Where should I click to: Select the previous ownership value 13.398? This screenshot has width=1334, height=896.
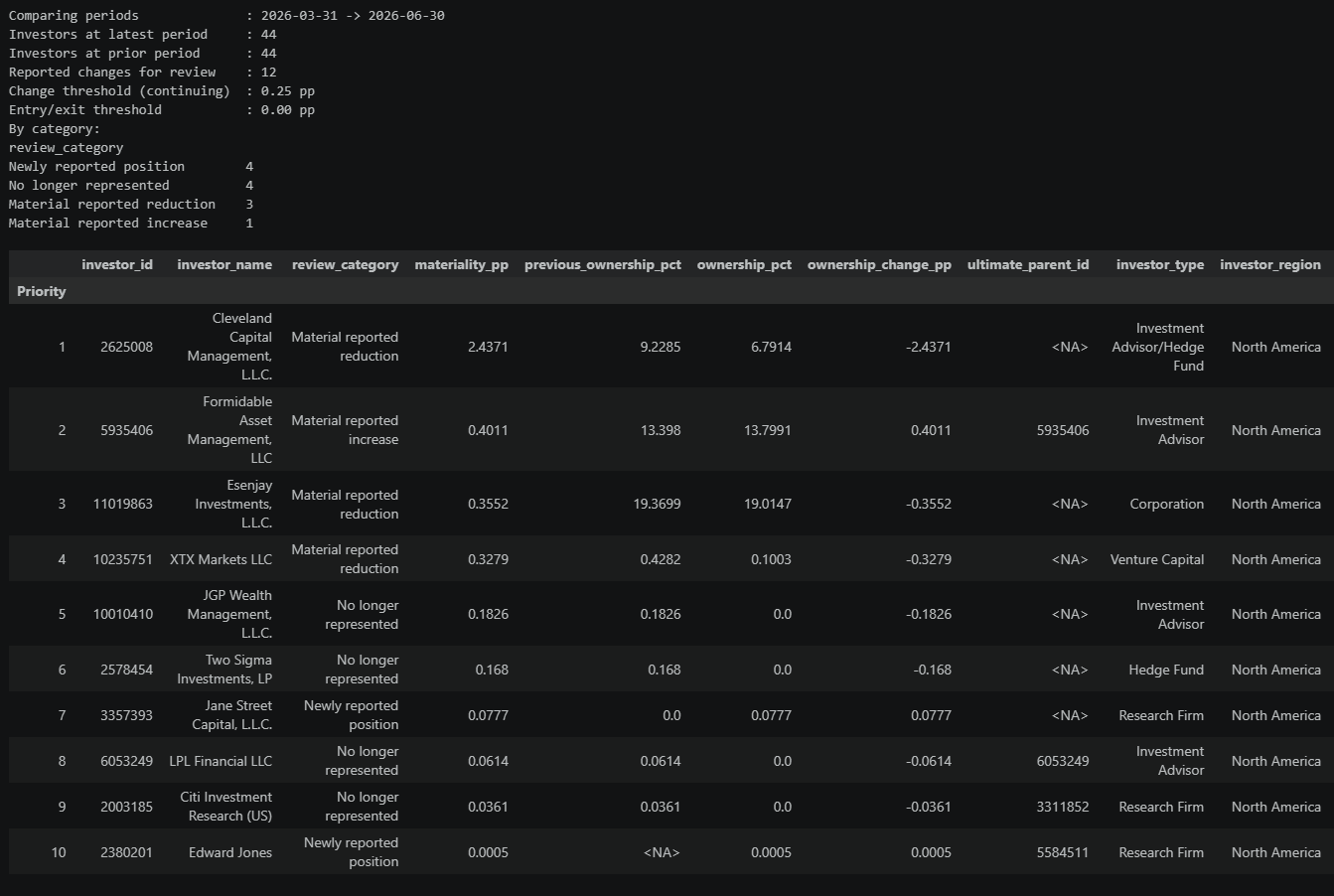[x=659, y=430]
